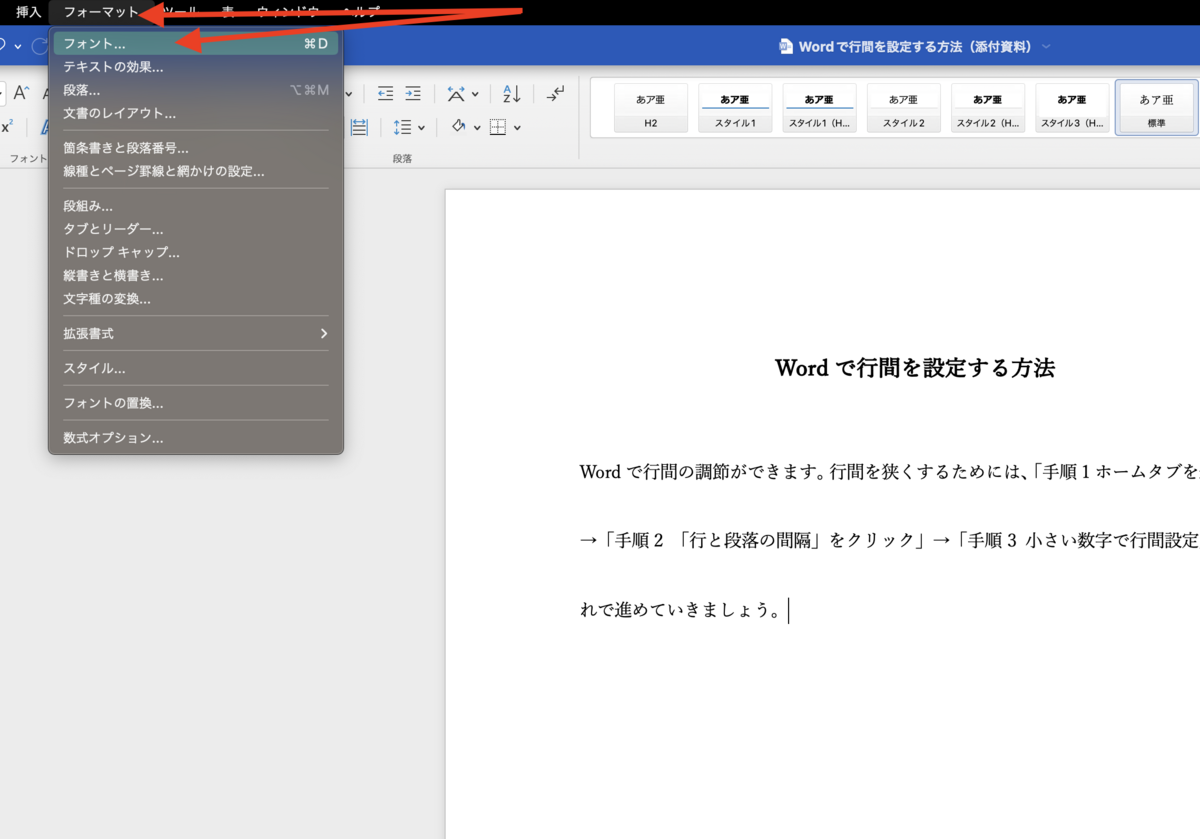
Task: Toggle superscript formatting
Action: [4, 125]
